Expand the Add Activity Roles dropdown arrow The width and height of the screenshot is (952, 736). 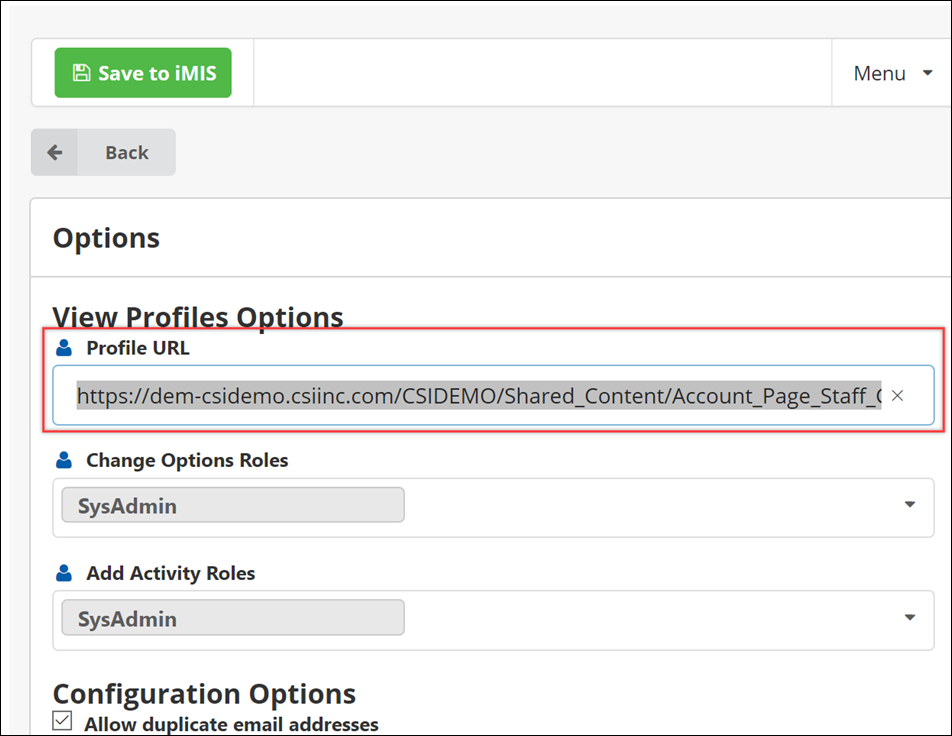pos(909,618)
